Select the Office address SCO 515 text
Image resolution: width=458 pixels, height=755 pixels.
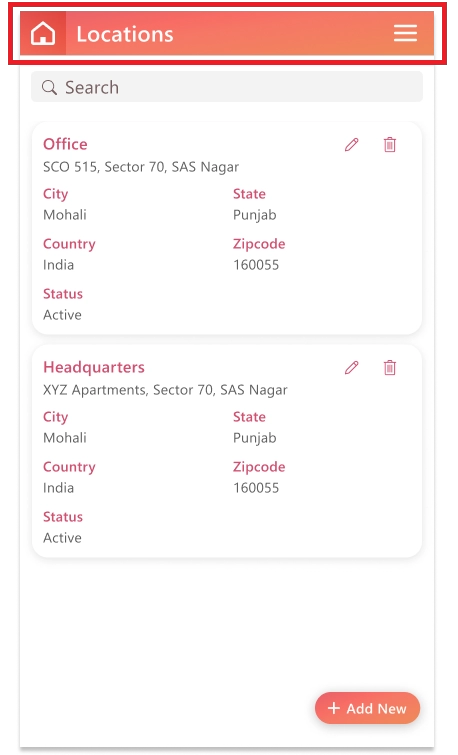141,167
